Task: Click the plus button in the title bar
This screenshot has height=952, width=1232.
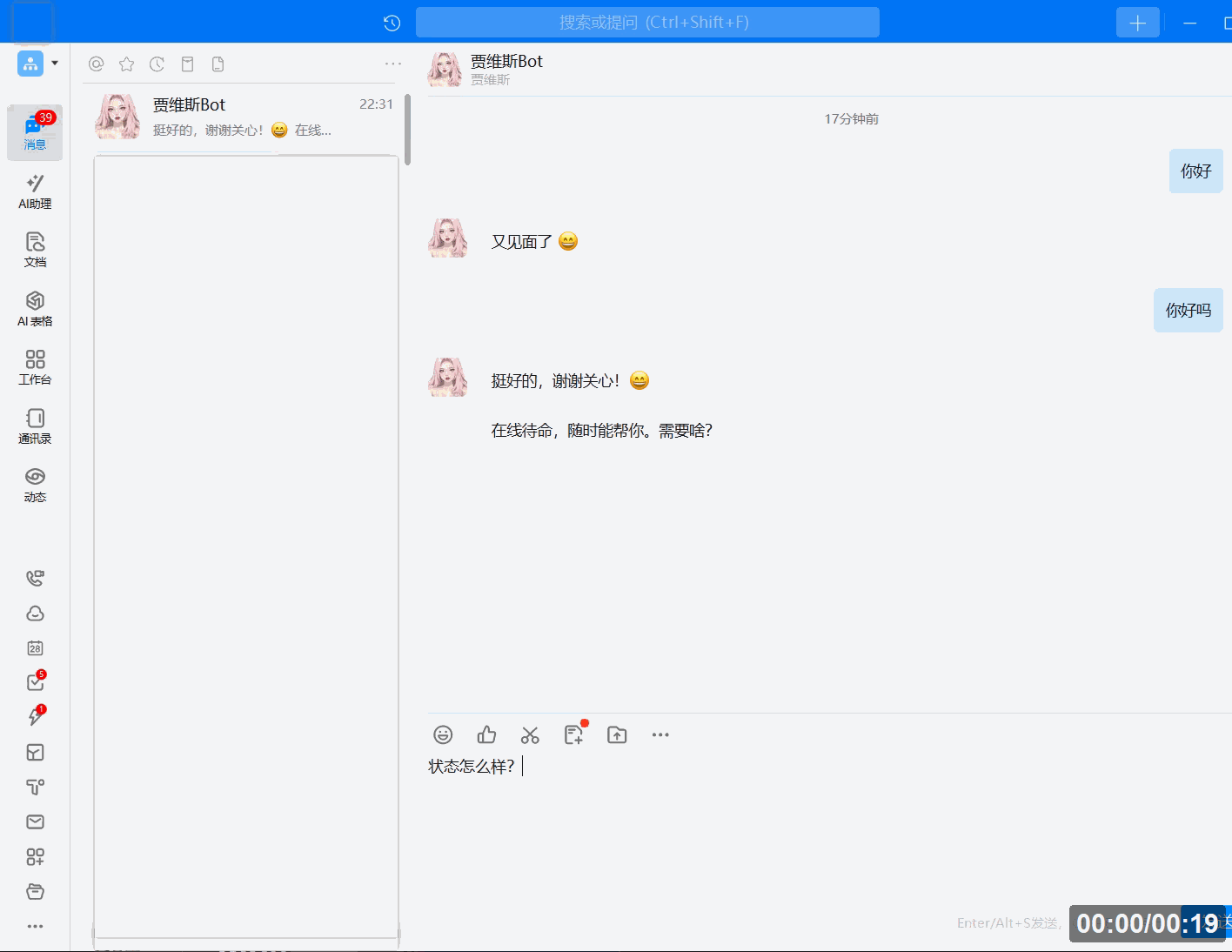Action: [1137, 22]
